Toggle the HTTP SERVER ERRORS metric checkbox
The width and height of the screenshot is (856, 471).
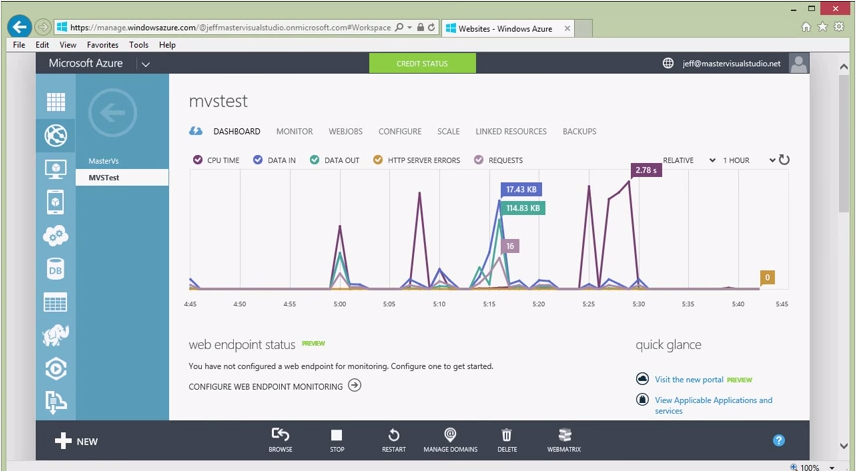tap(378, 160)
